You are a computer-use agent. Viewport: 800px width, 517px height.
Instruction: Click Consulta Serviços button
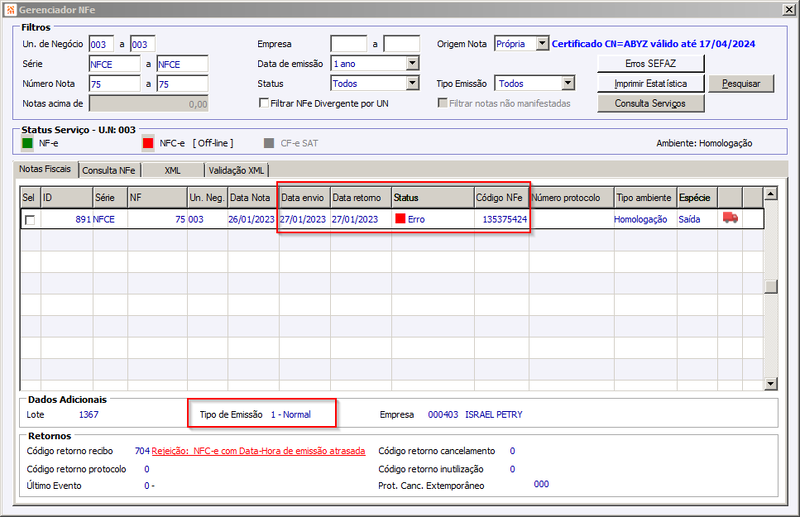point(651,104)
